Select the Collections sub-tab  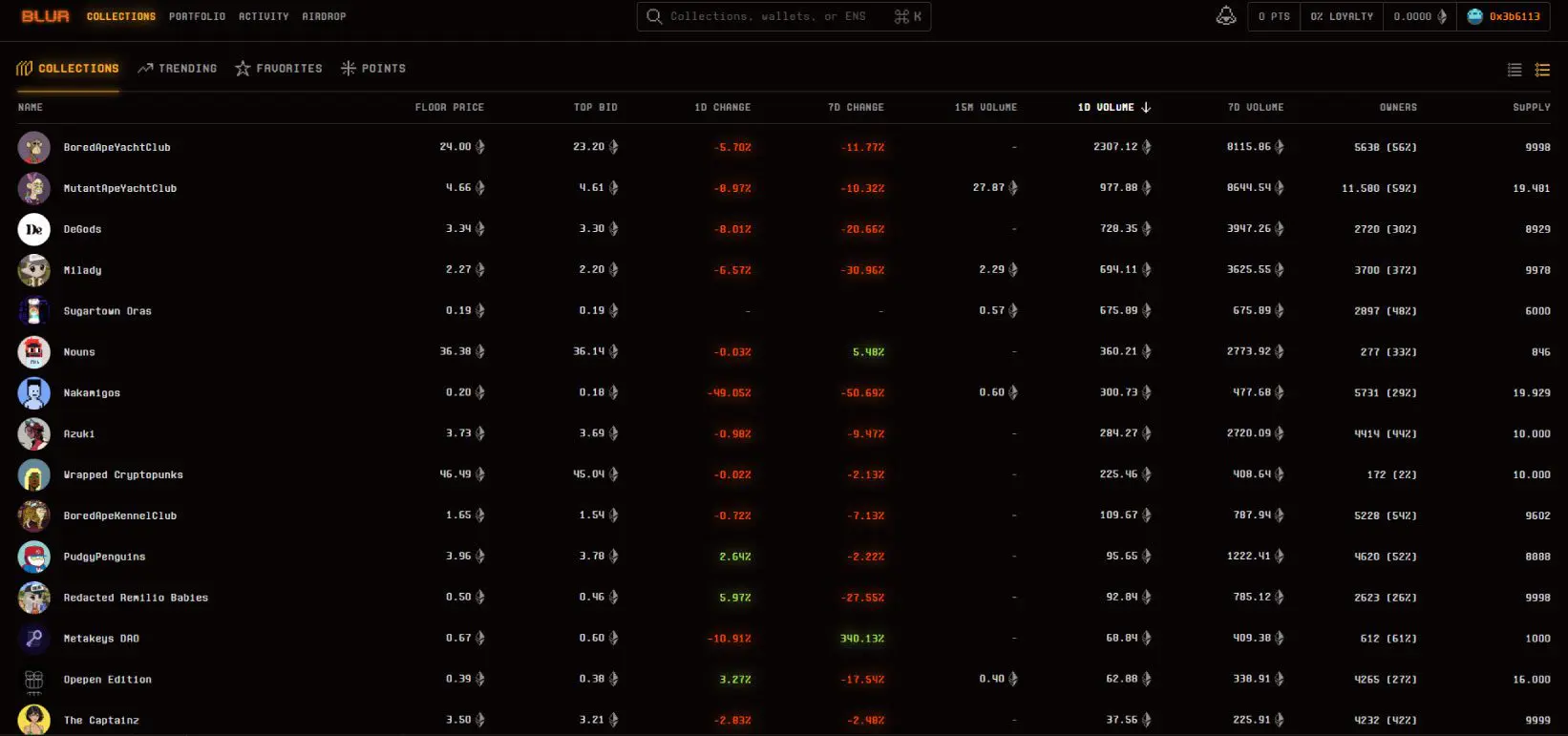pos(68,69)
